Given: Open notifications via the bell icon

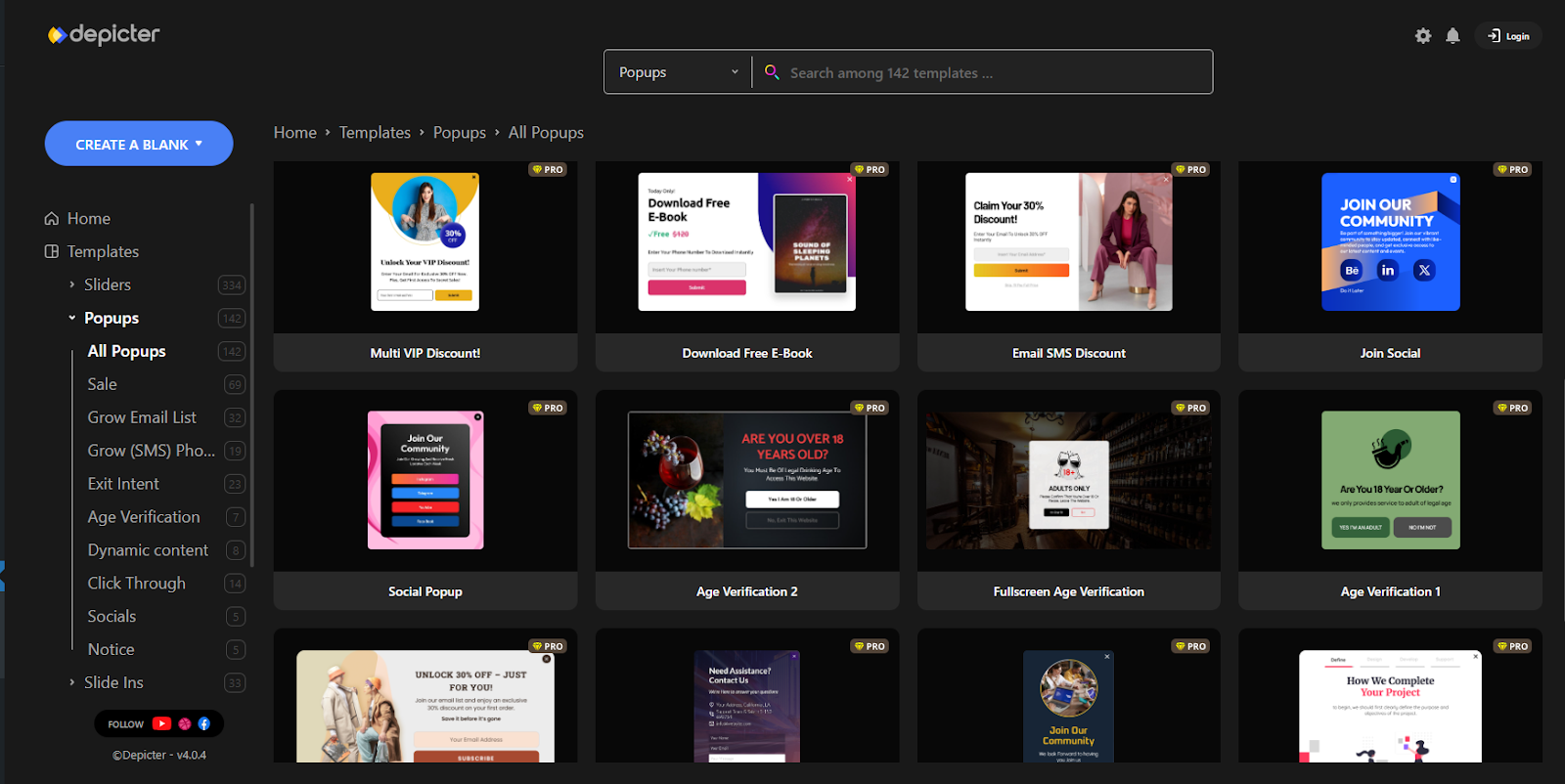Looking at the screenshot, I should click(x=1453, y=36).
